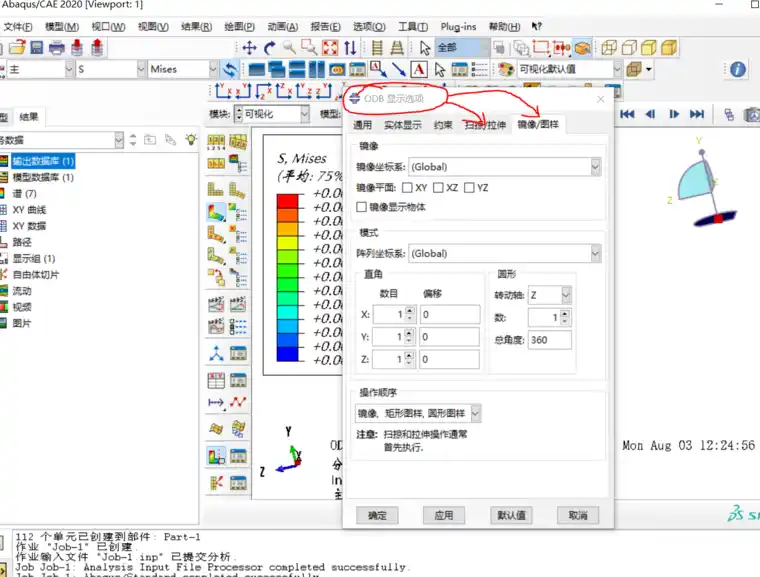760x577 pixels.
Task: Switch to the 通用 tab
Action: pos(362,125)
